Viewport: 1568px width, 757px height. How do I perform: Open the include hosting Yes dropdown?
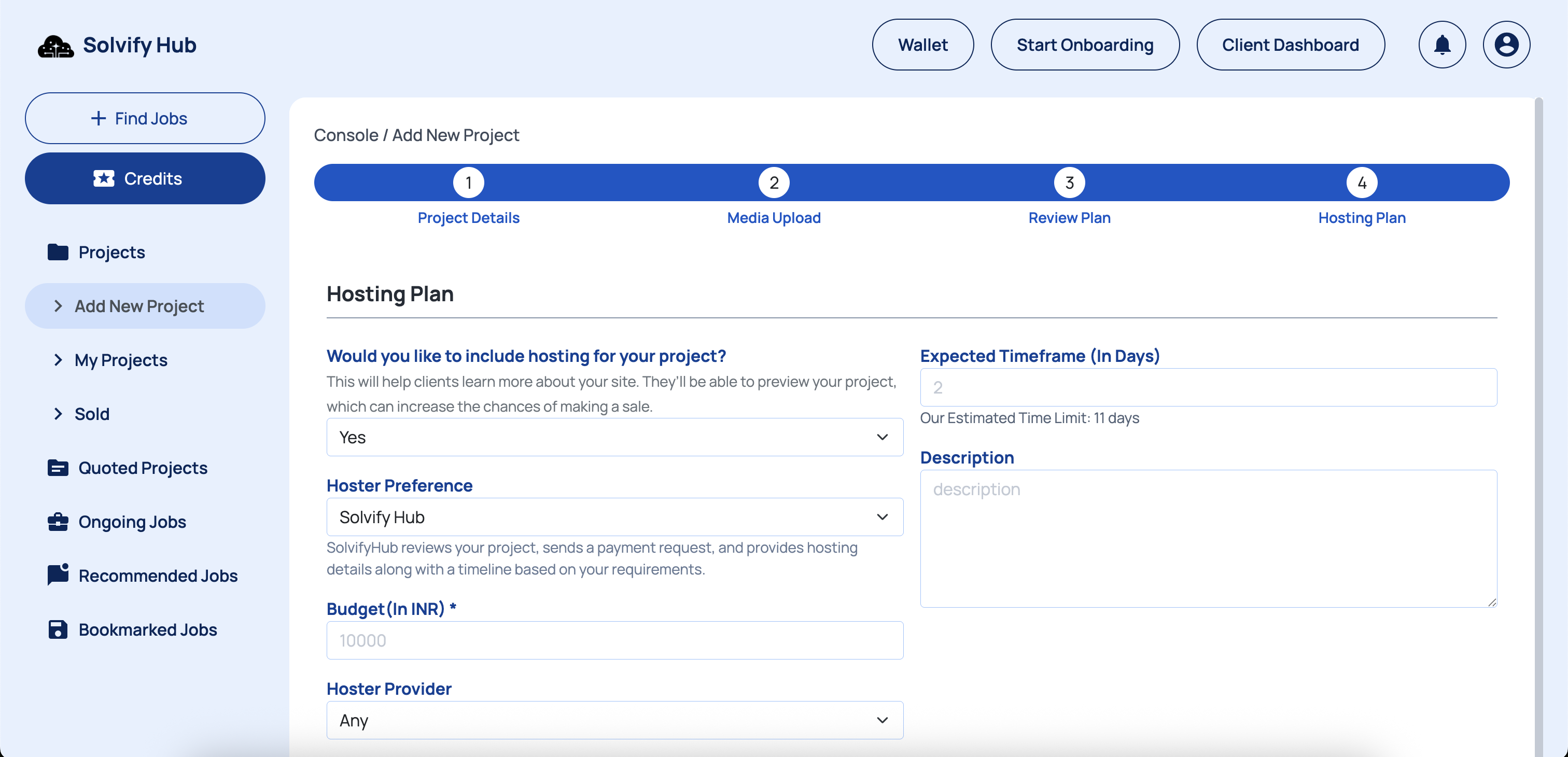click(615, 437)
